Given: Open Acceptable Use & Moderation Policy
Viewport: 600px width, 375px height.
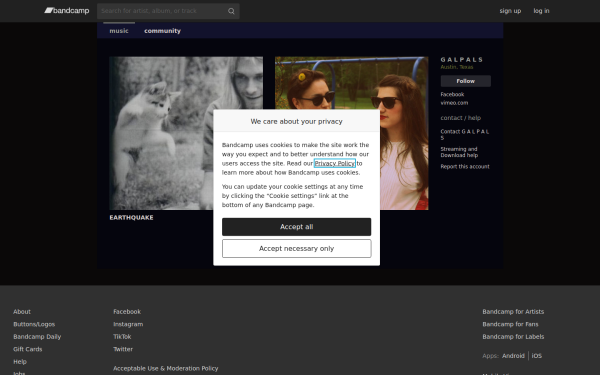Looking at the screenshot, I should point(165,368).
